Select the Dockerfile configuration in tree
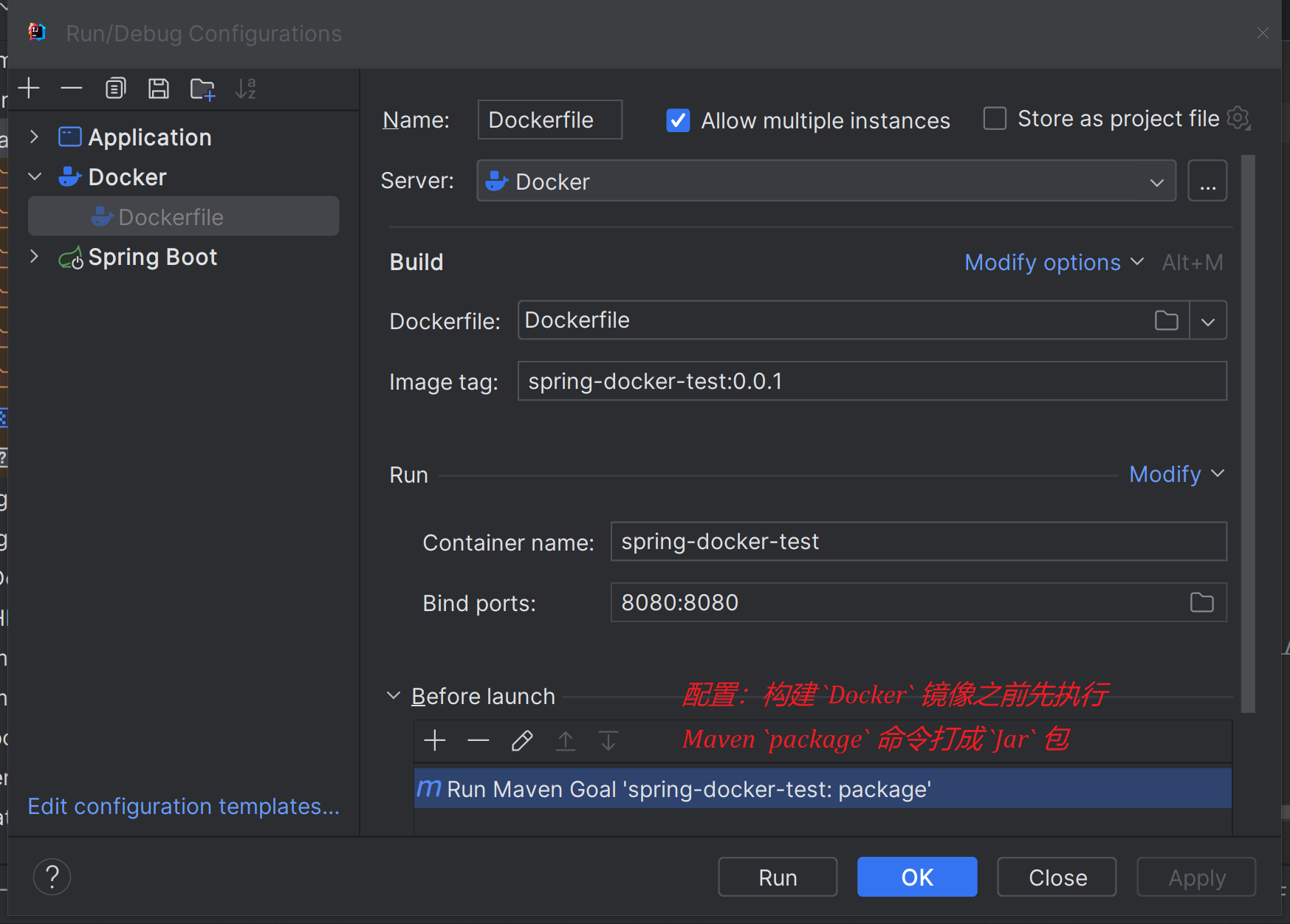This screenshot has width=1290, height=924. click(171, 217)
